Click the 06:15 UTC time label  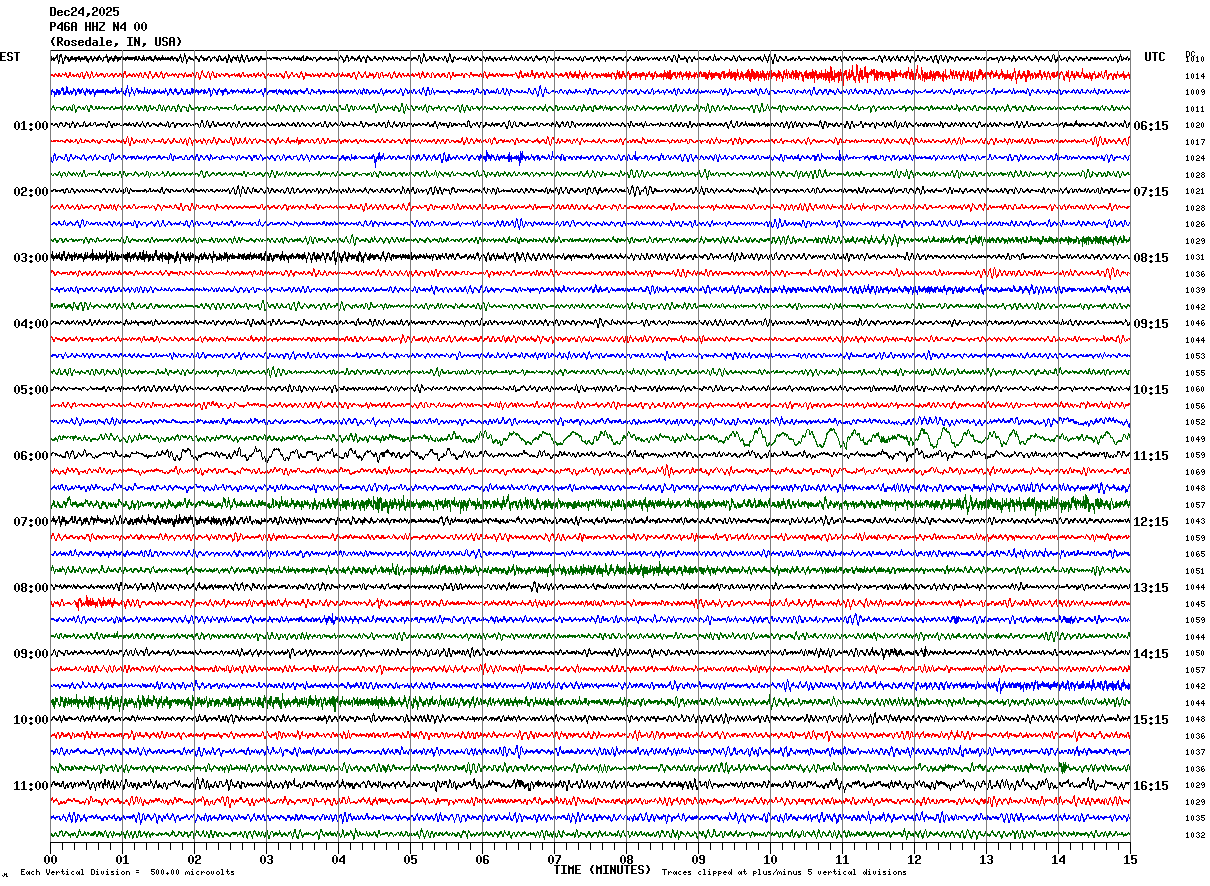tap(1151, 126)
